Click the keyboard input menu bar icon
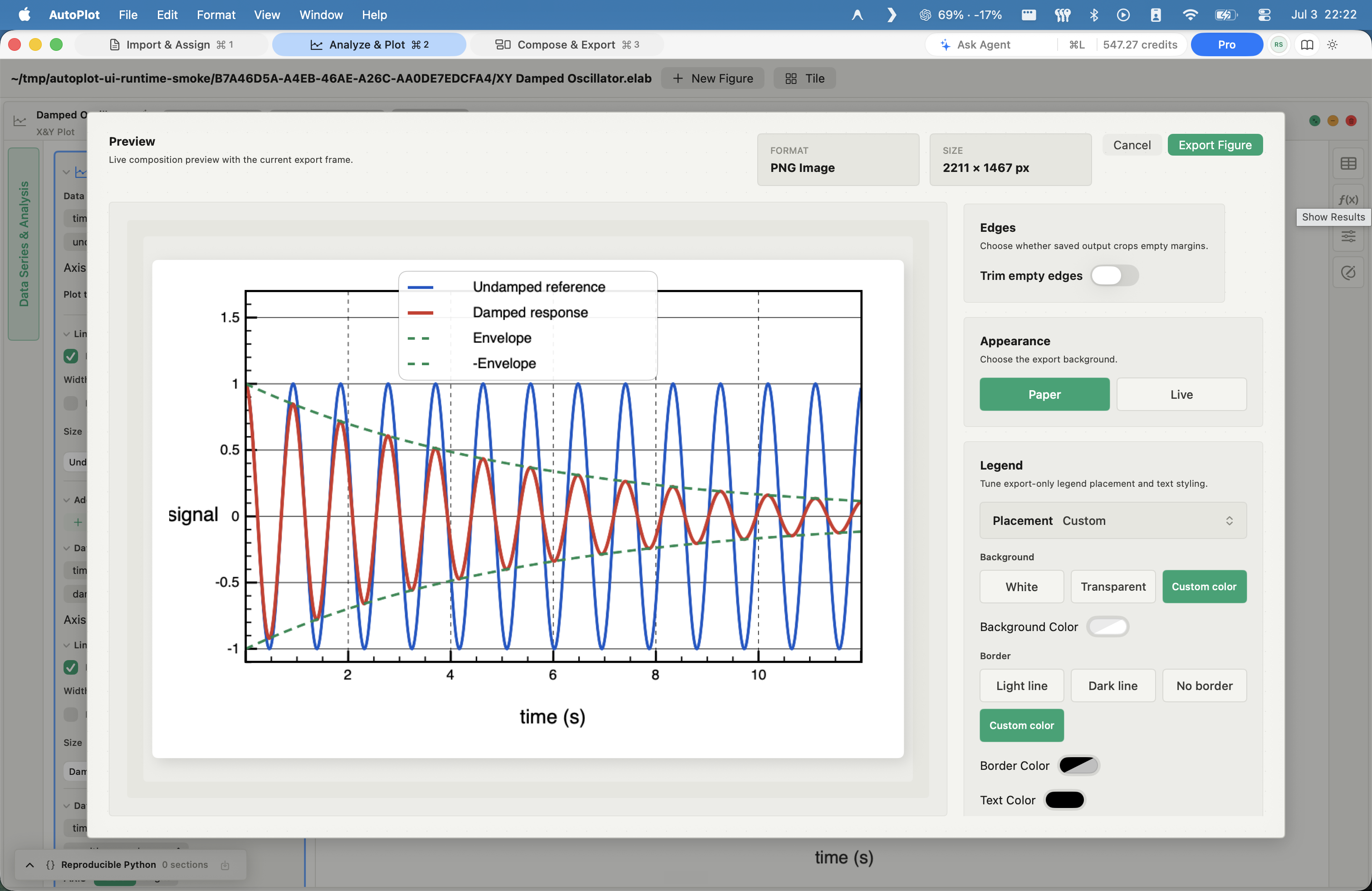1372x891 pixels. (x=1029, y=15)
